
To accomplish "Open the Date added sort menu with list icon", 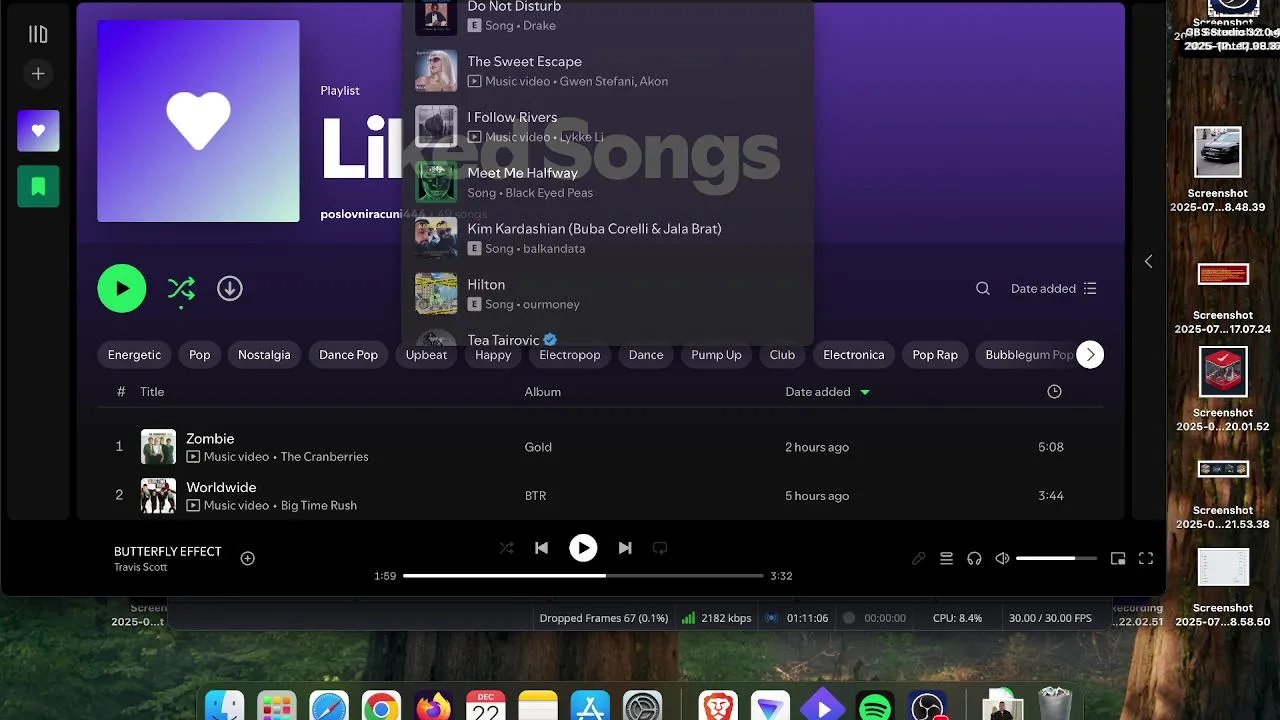I will [1054, 288].
